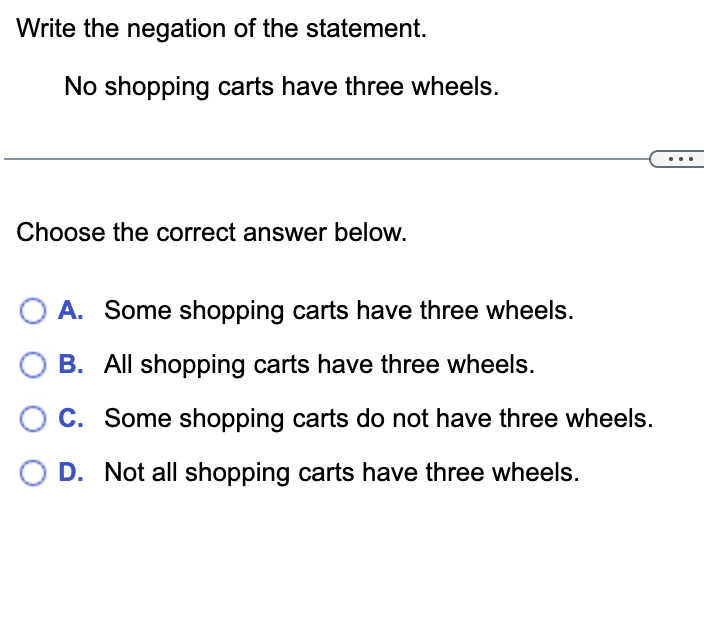Click the 'Write the negation of the statement' instruction
The width and height of the screenshot is (704, 638).
[221, 28]
